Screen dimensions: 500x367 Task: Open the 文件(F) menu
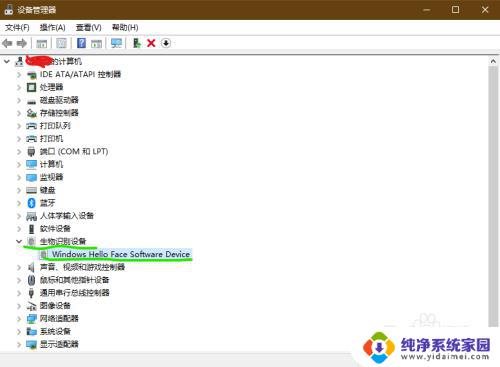tap(17, 27)
